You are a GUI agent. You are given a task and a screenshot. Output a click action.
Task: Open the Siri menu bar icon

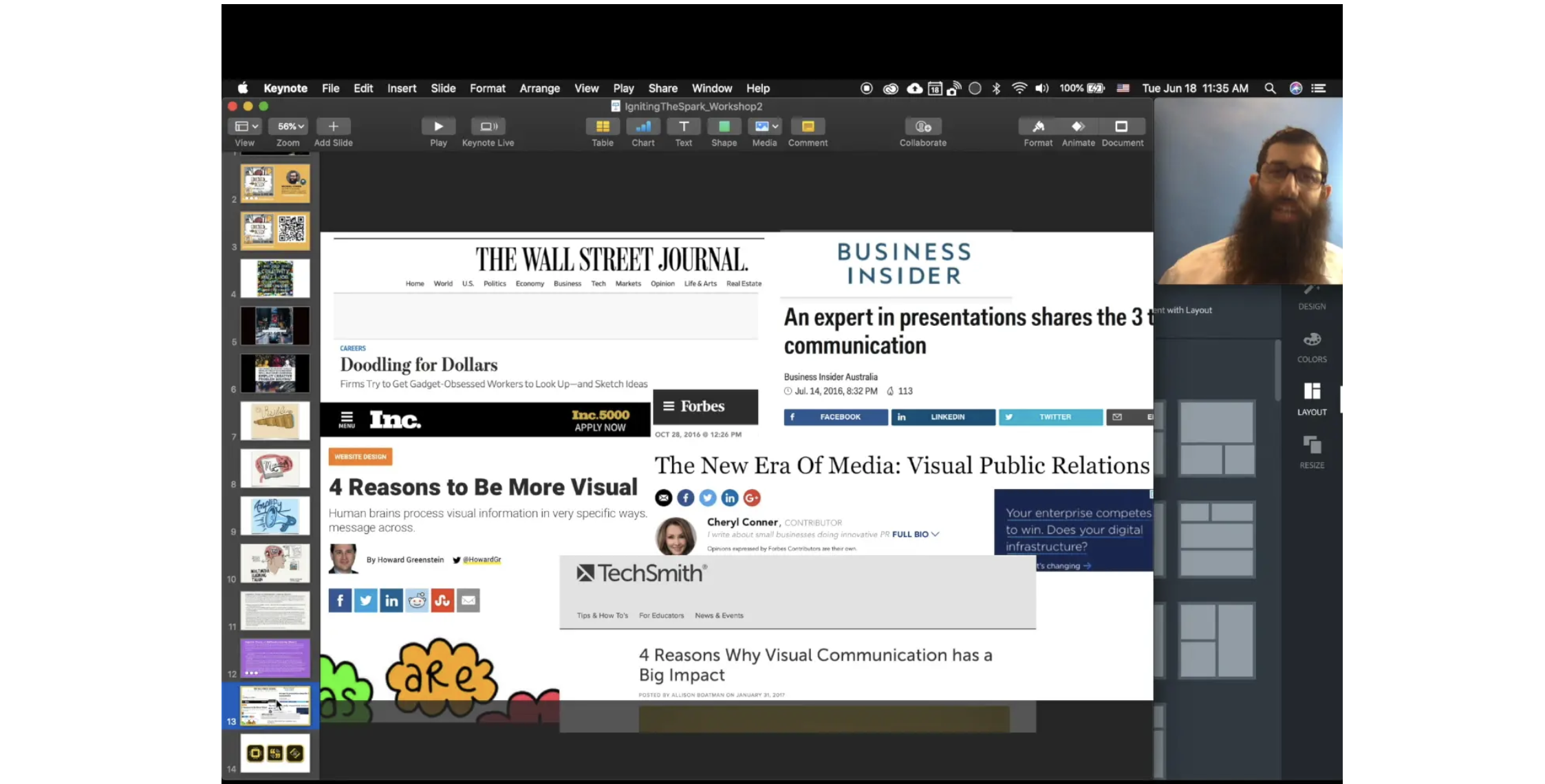click(x=1296, y=88)
